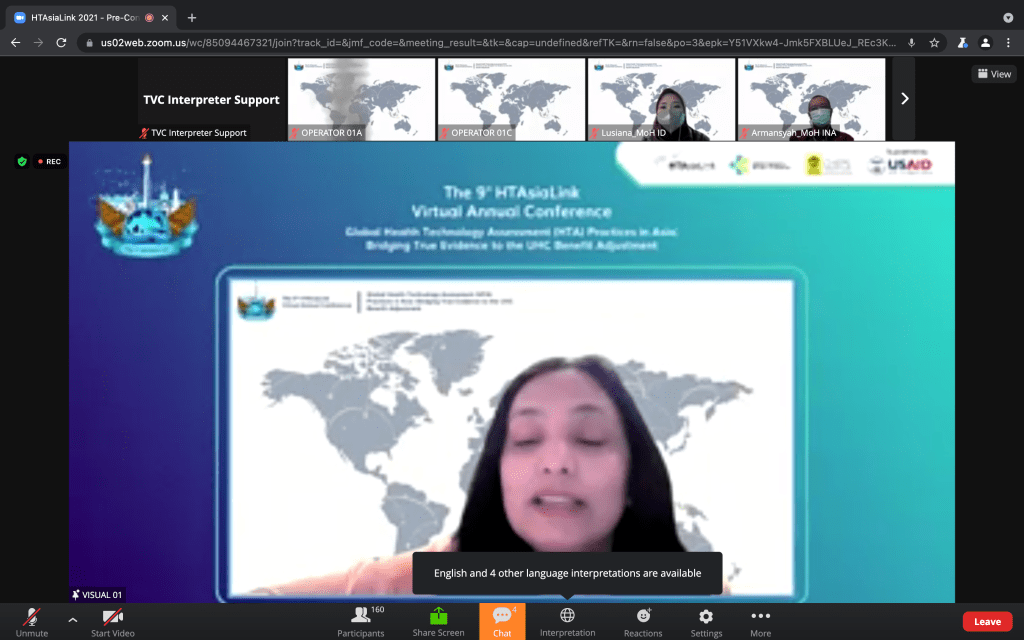Click the green encryption shield icon
The width and height of the screenshot is (1024, 640).
pyautogui.click(x=21, y=161)
